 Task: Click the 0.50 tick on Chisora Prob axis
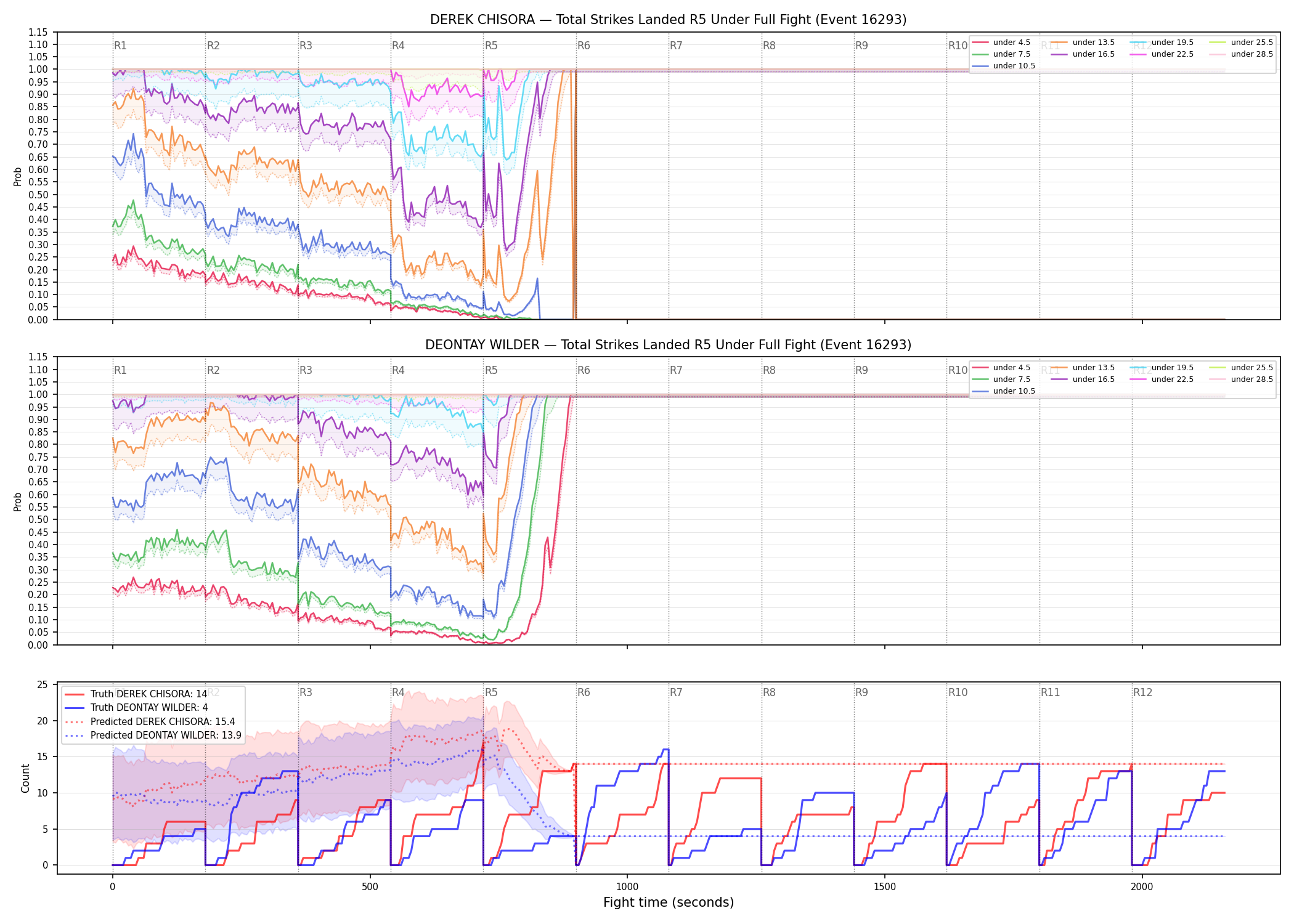pos(38,195)
